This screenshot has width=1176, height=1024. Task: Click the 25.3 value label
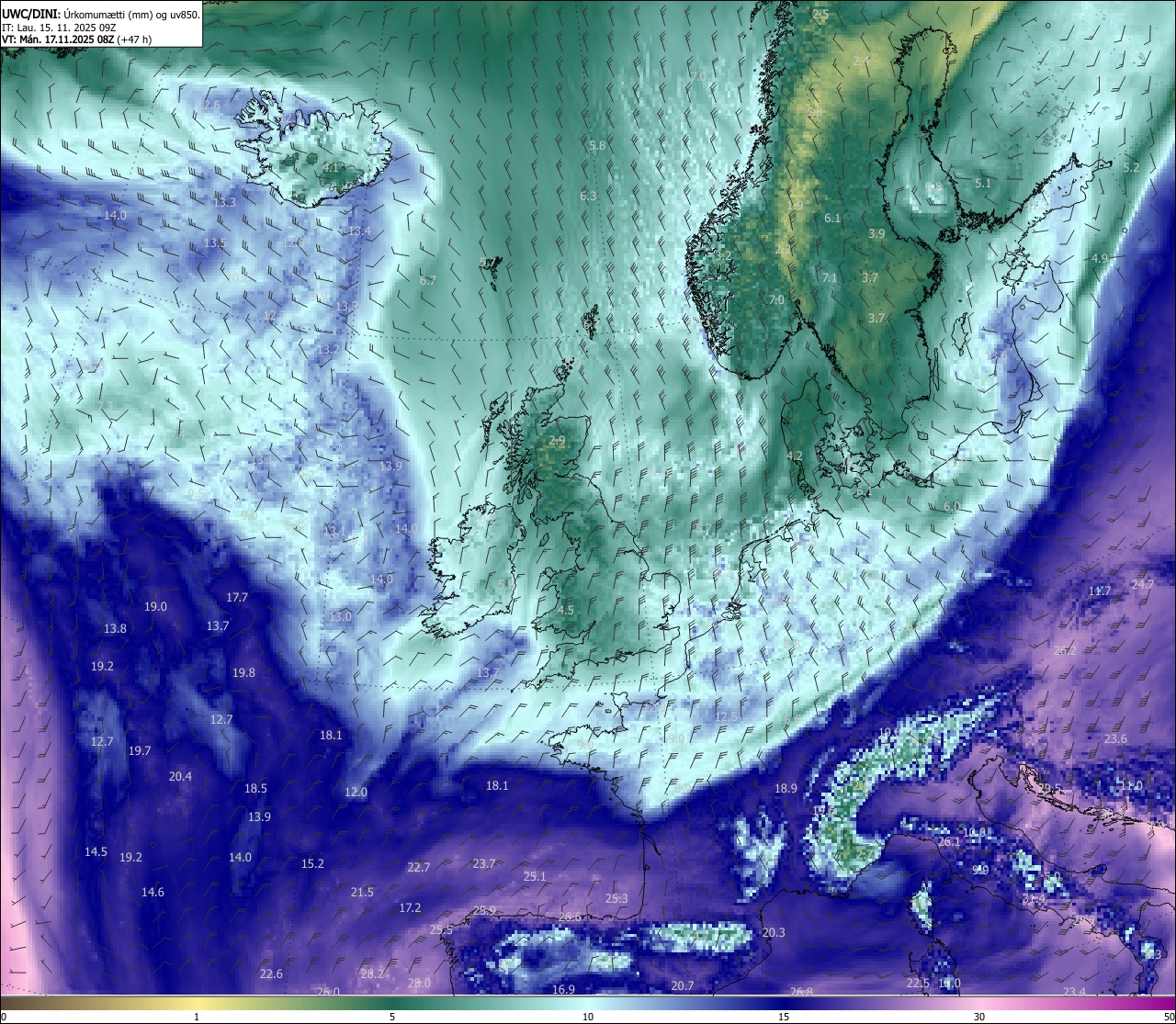point(616,899)
